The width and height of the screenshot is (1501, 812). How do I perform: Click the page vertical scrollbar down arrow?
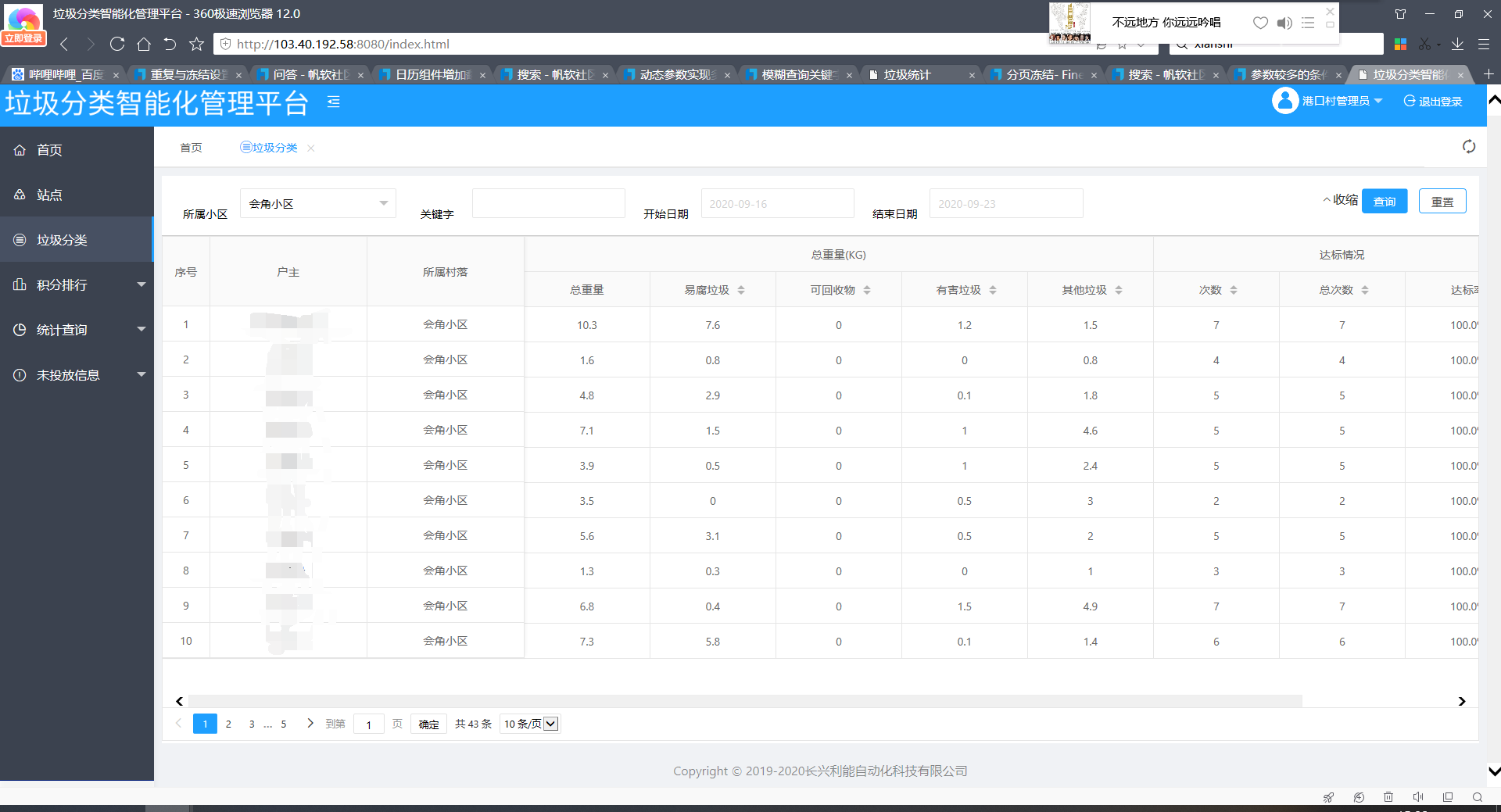pos(1494,771)
